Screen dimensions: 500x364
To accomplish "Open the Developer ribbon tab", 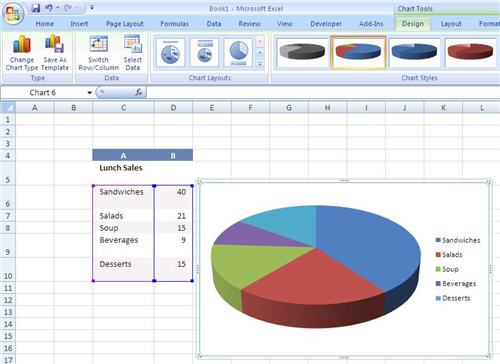I will pos(326,24).
